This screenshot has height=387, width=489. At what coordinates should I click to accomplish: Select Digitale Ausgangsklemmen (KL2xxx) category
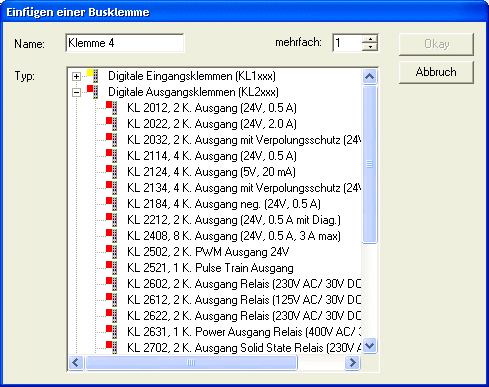[x=193, y=92]
